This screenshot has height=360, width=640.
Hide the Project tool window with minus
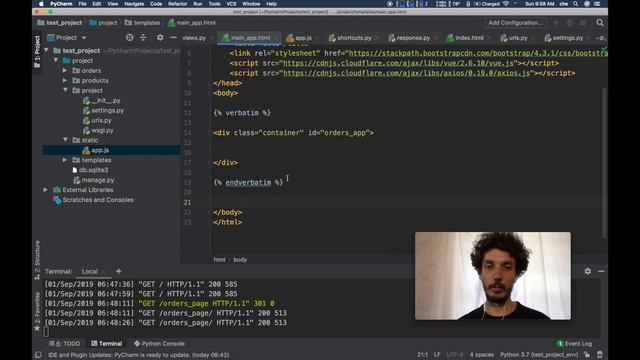coord(173,38)
